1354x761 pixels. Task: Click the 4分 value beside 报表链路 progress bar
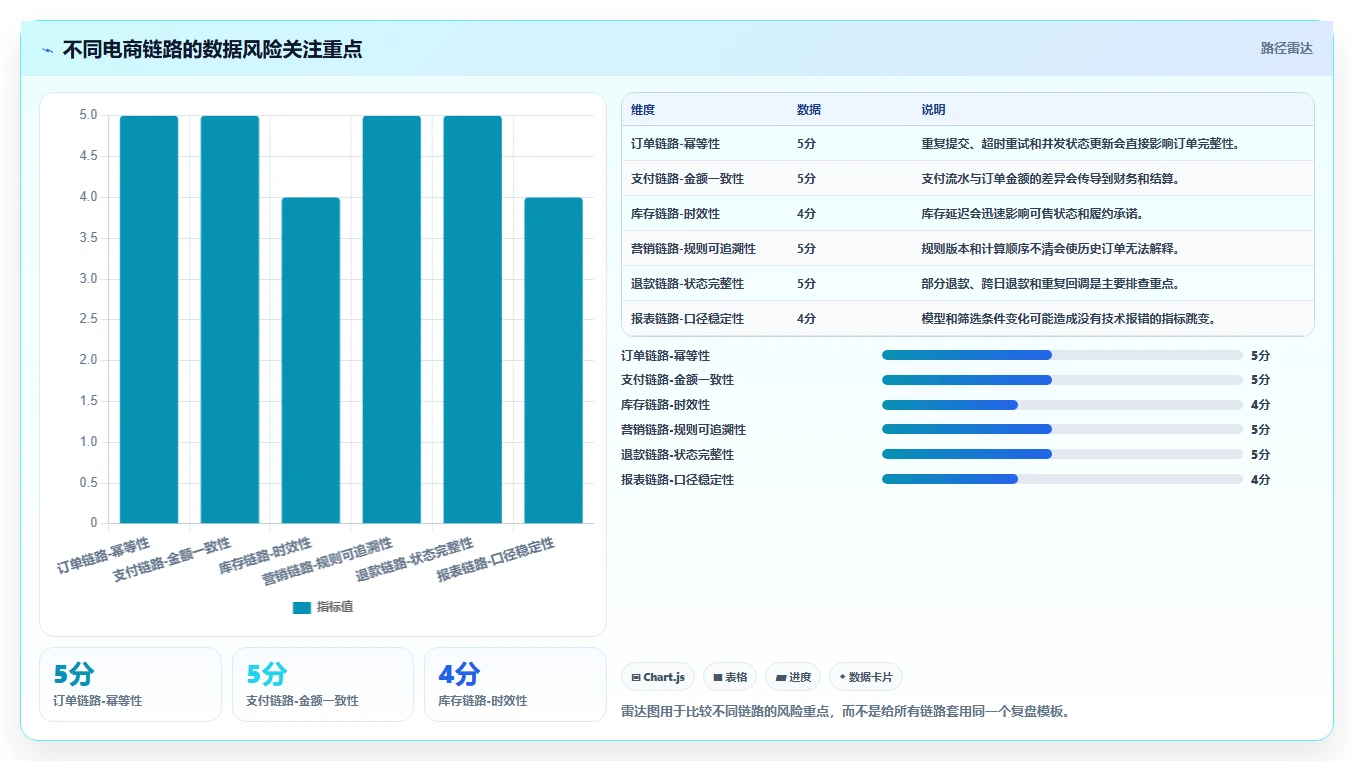[1260, 480]
